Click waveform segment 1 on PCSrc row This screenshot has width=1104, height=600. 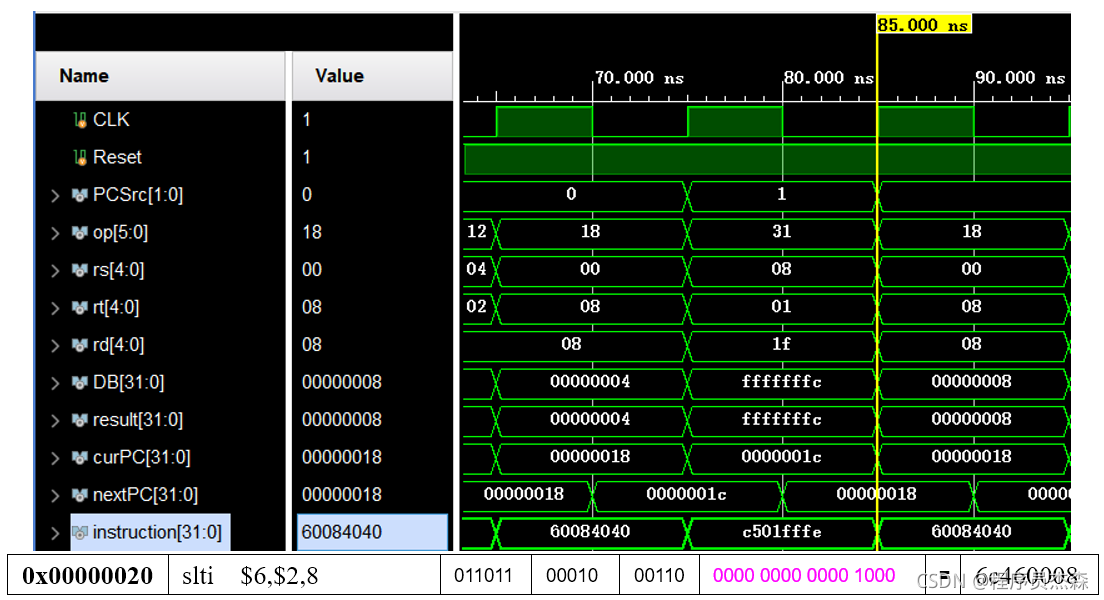coord(782,194)
